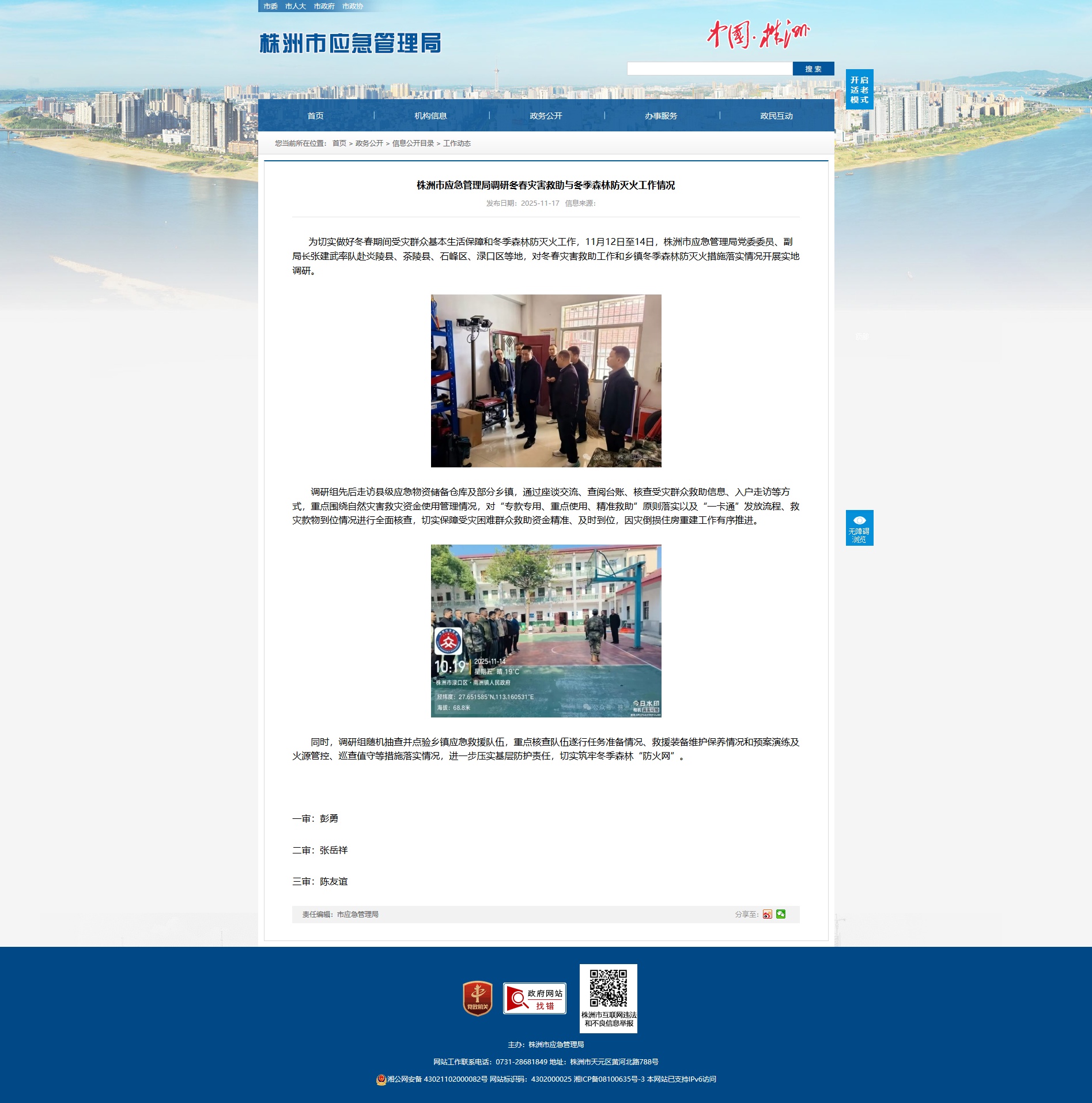Screen dimensions: 1092x1103
Task: Click into the site search field
Action: click(x=709, y=69)
